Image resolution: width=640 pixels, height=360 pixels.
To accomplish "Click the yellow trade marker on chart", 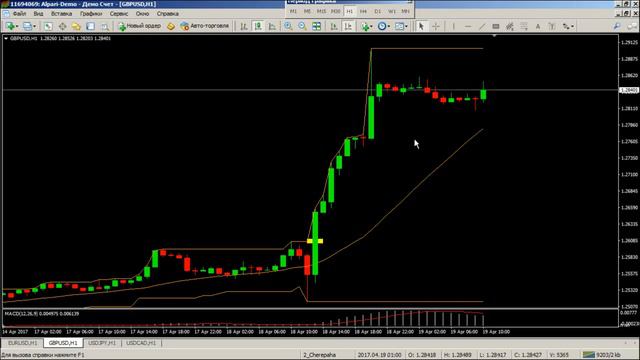I will pos(315,241).
